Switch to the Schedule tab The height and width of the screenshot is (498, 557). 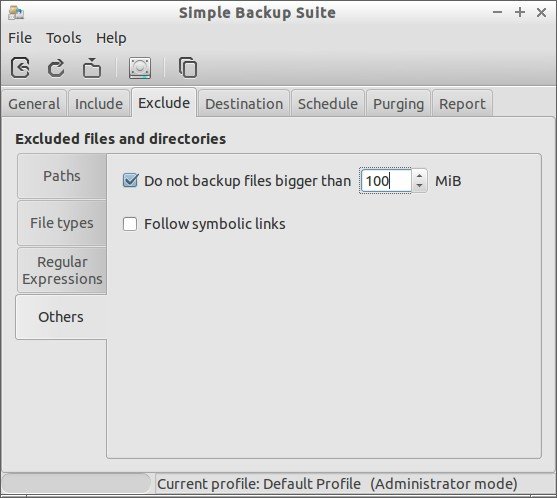(x=328, y=103)
